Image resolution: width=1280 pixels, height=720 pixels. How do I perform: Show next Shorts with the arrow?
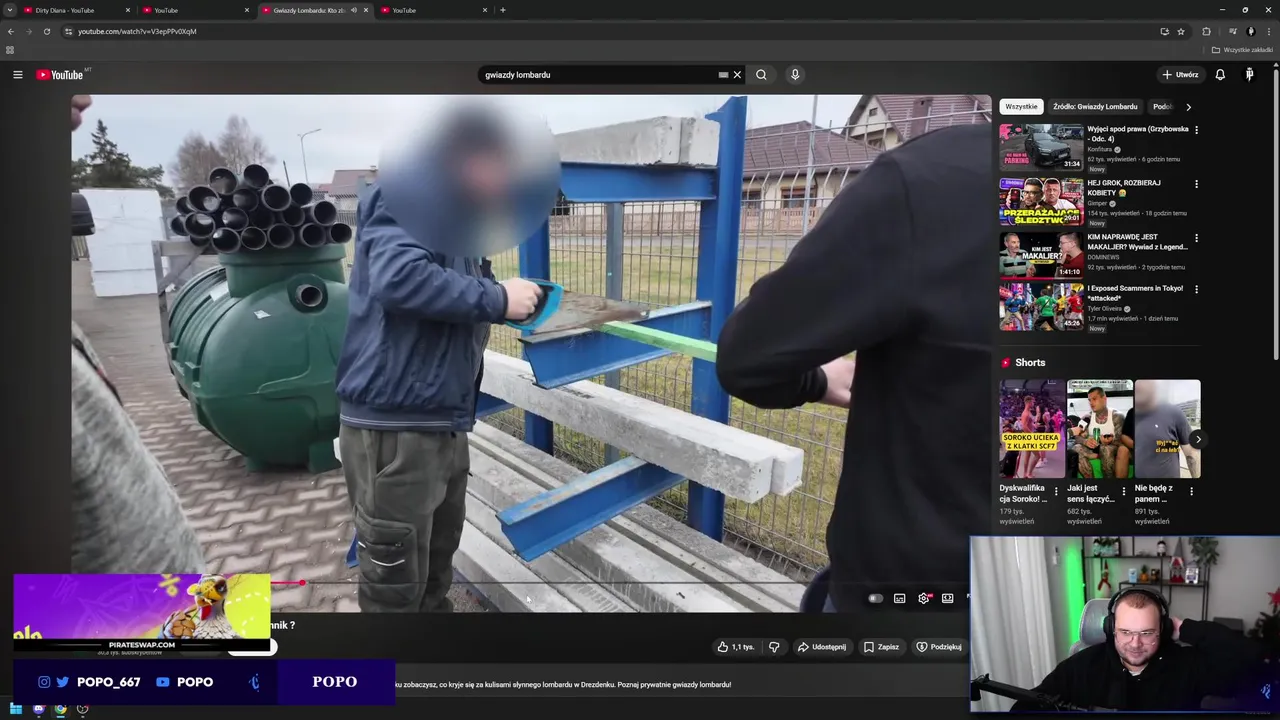point(1197,439)
